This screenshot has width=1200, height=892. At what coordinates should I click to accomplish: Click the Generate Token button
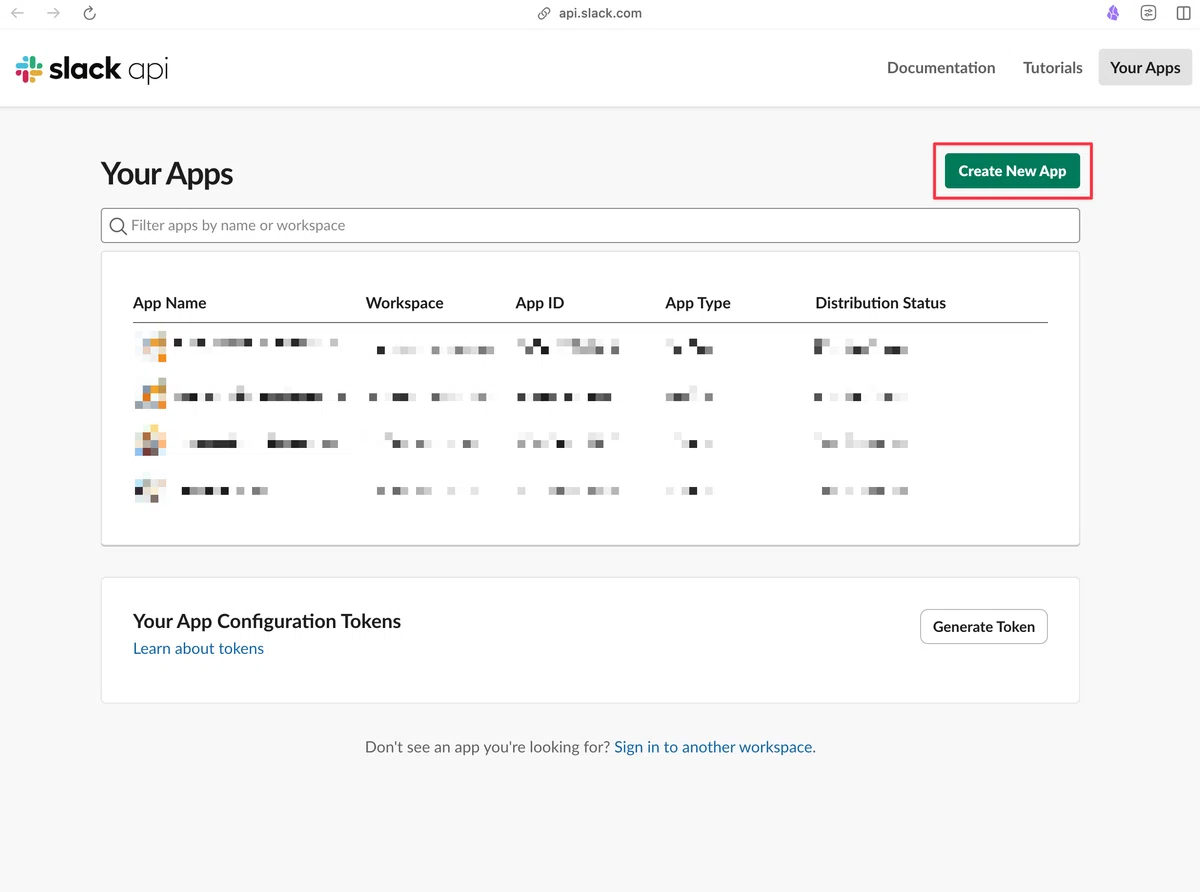click(x=984, y=627)
